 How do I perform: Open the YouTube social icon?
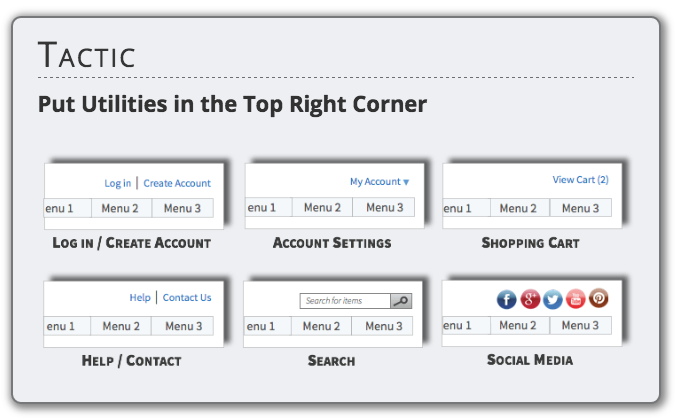pos(576,298)
